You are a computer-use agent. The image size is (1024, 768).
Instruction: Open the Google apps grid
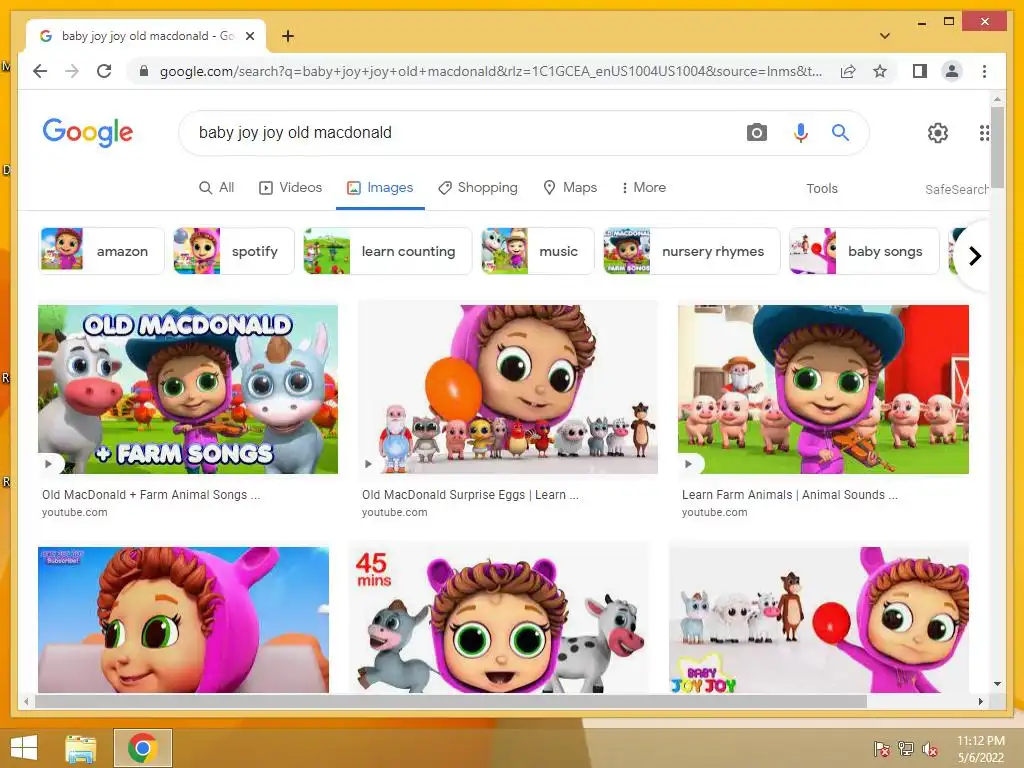point(984,133)
